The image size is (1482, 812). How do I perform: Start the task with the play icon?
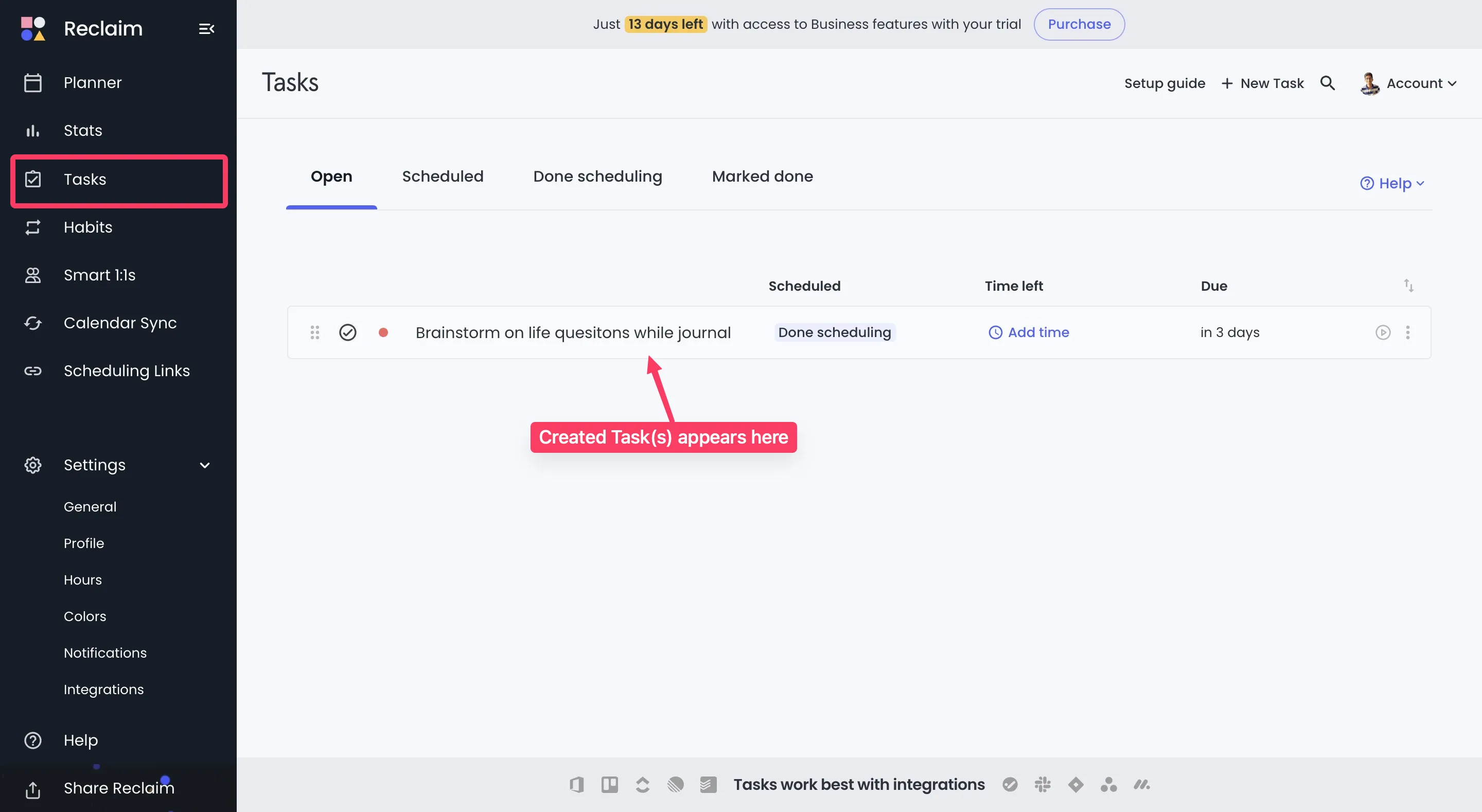click(1383, 332)
